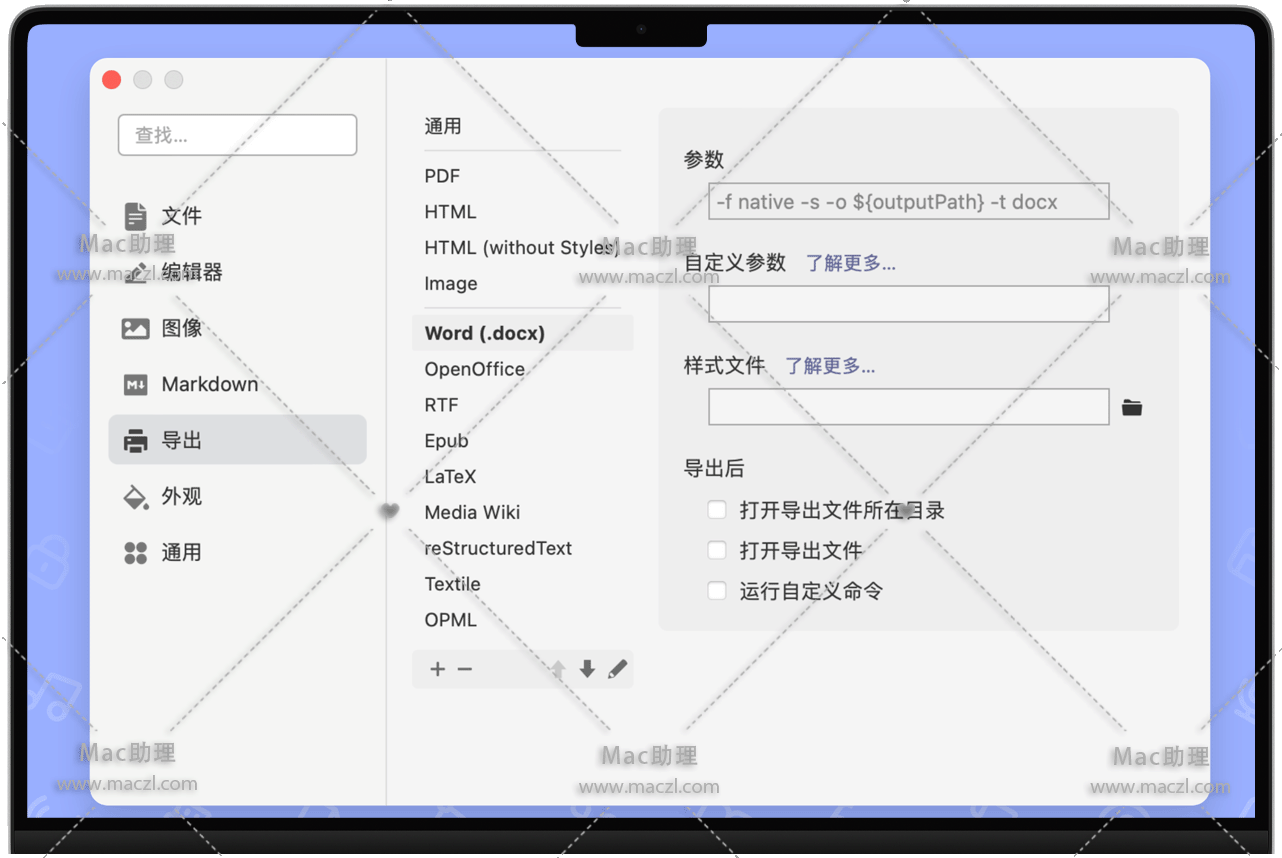Enable 打开导出文件所在目录 checkbox

tap(717, 510)
